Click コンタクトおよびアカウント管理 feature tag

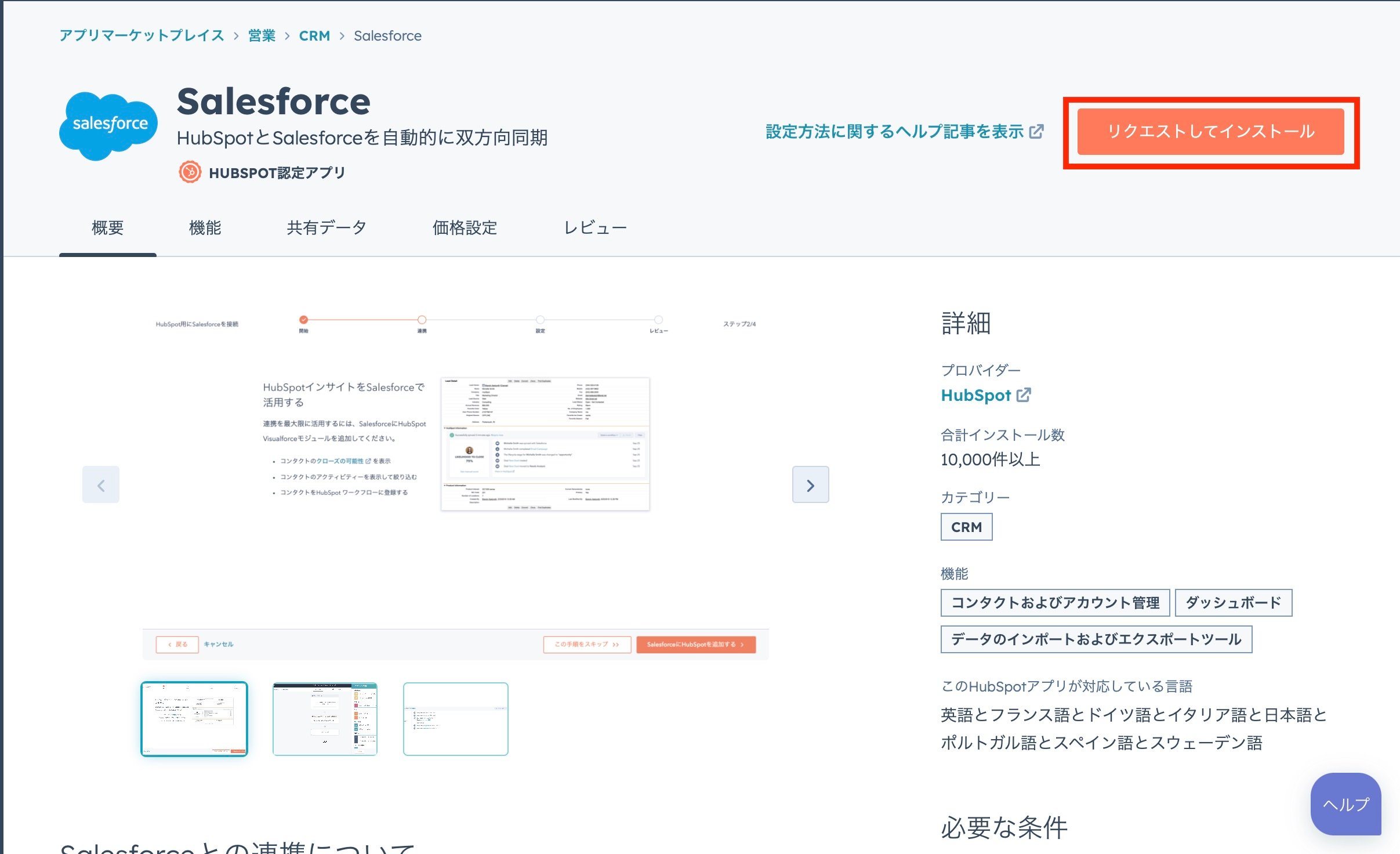tap(1055, 602)
